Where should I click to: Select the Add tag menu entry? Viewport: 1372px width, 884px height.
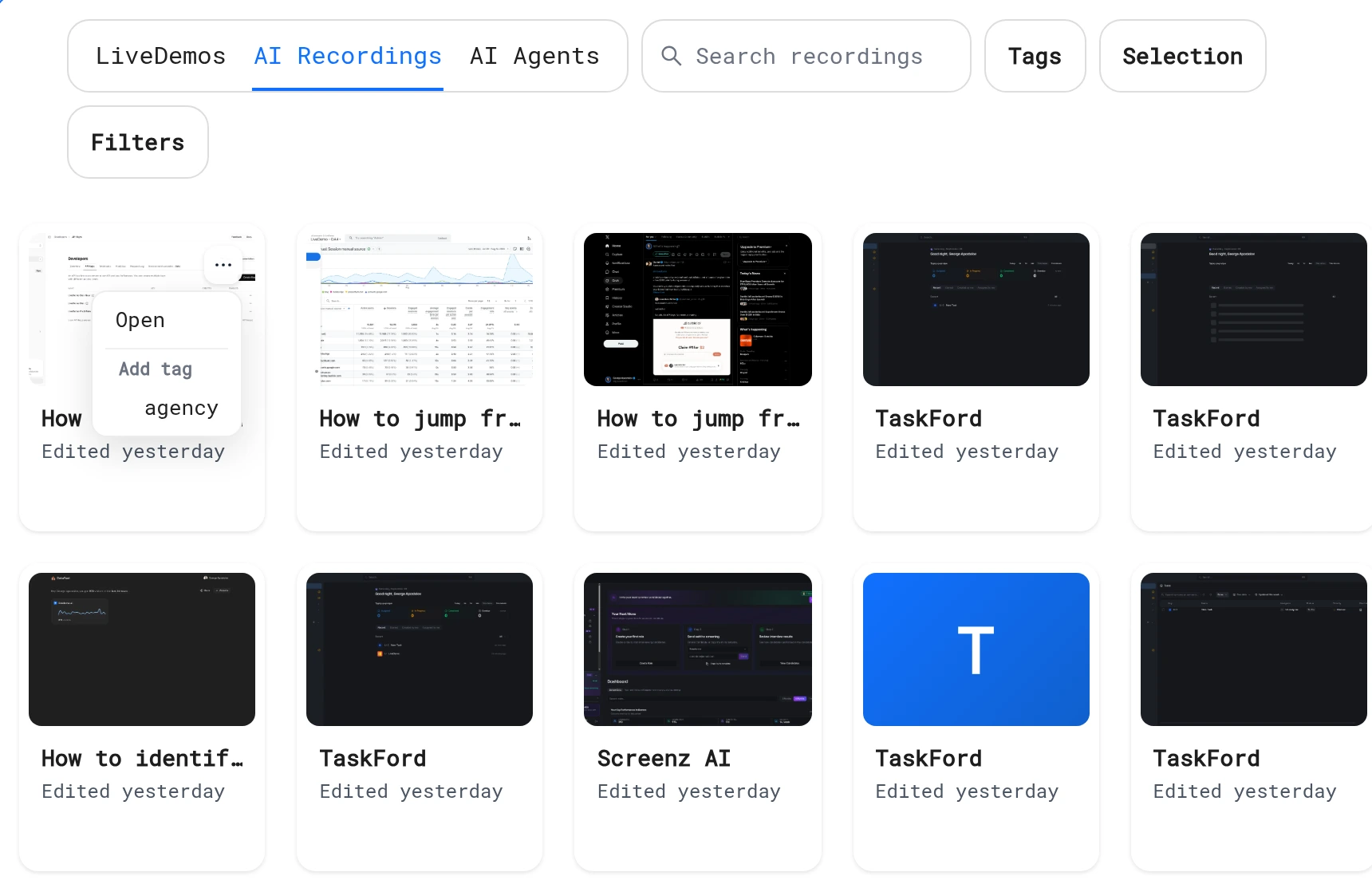156,369
